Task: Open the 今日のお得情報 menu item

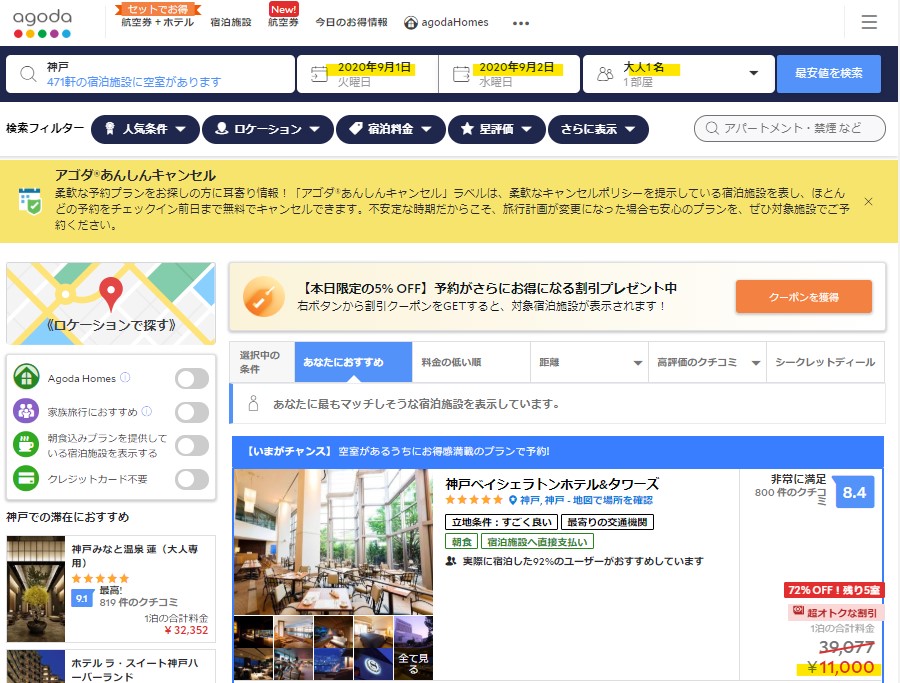Action: (351, 22)
